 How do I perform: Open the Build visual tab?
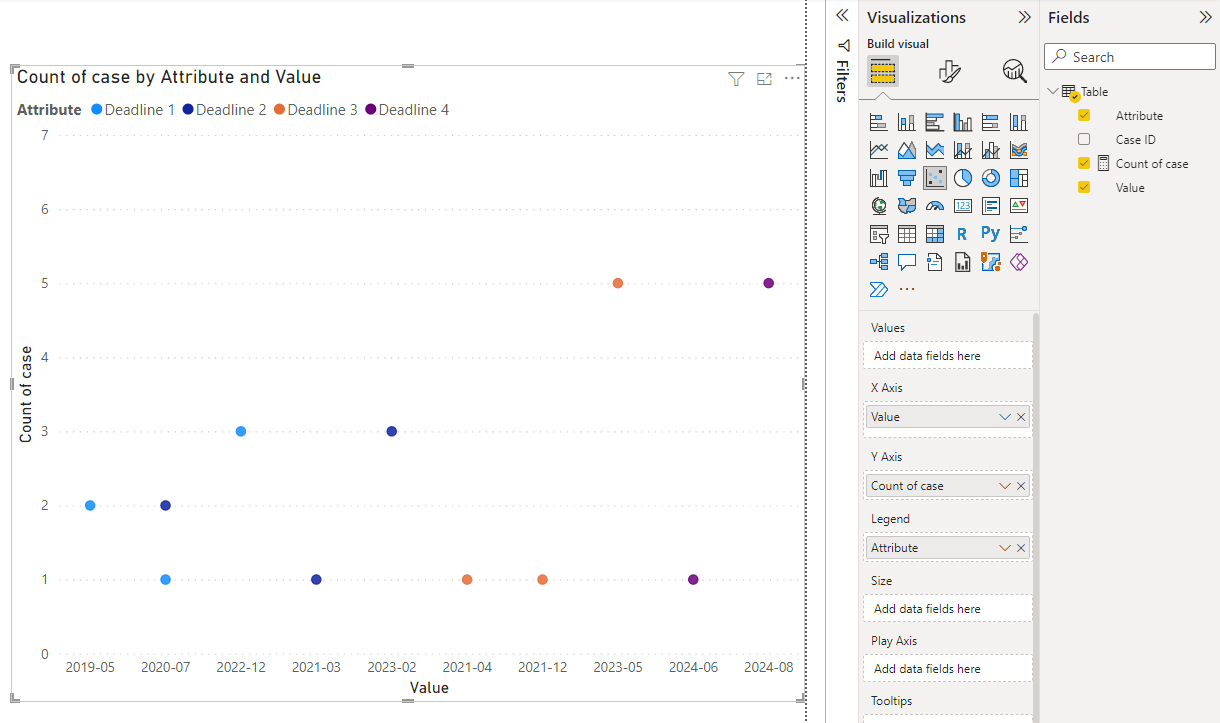(x=882, y=71)
